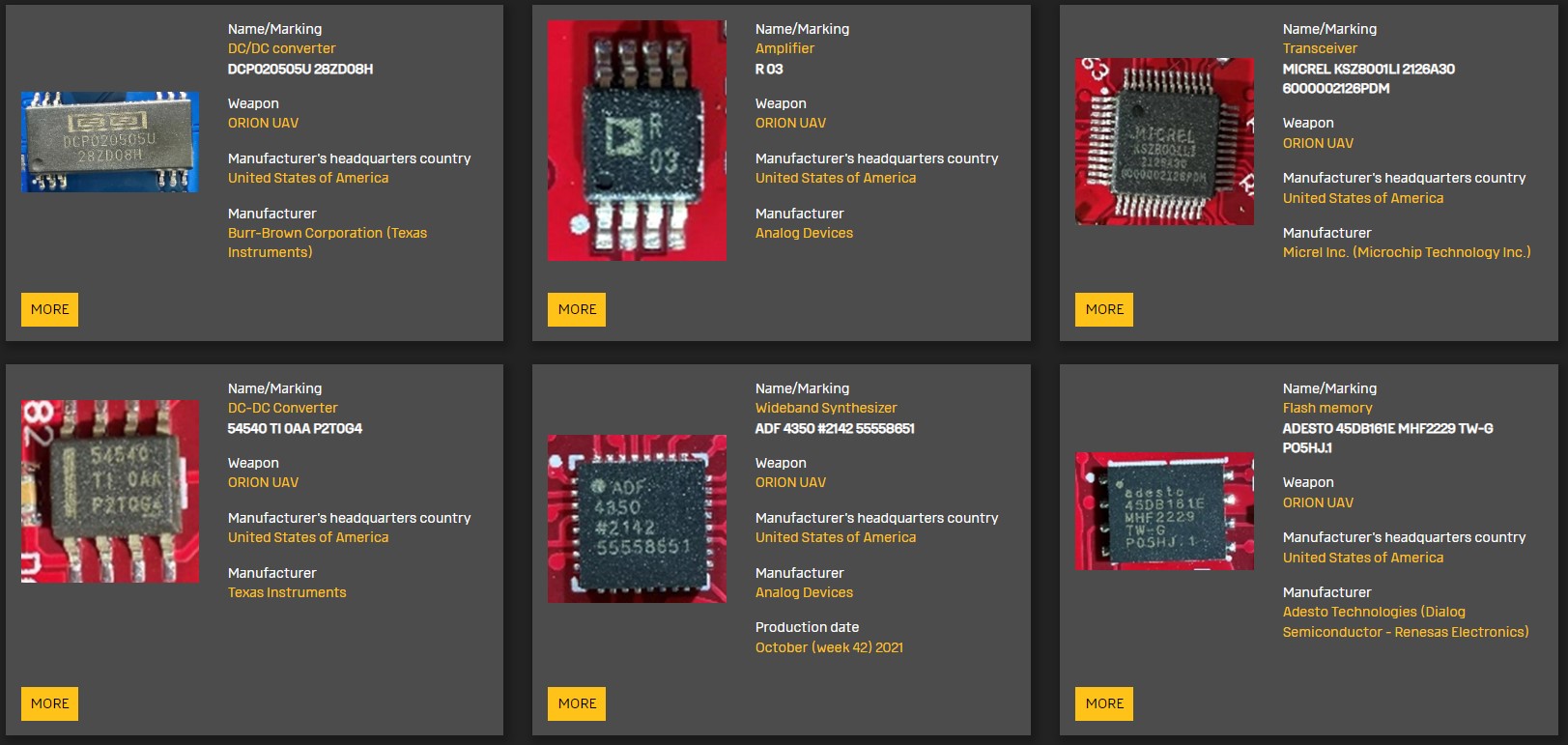1568x745 pixels.
Task: View the MICREL KSZ8001LI chip image
Action: point(1164,141)
